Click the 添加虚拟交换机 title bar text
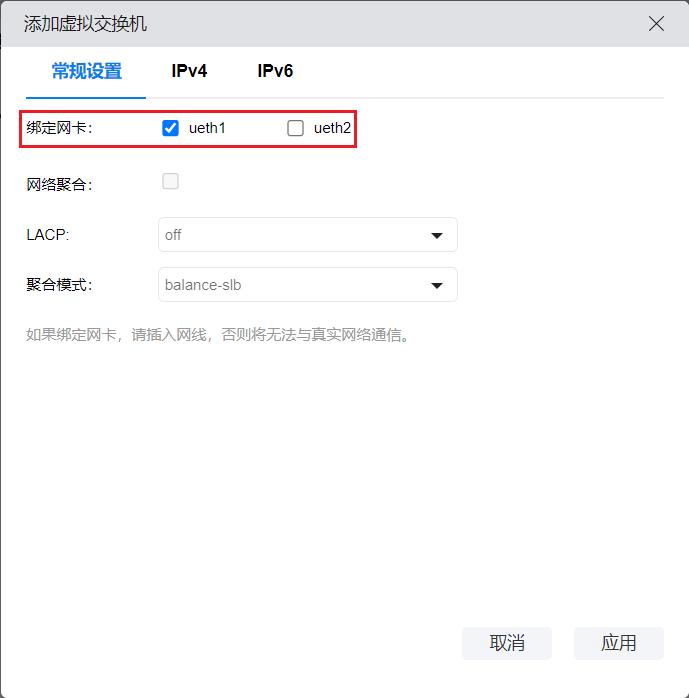Screen dimensions: 689x698 85,24
